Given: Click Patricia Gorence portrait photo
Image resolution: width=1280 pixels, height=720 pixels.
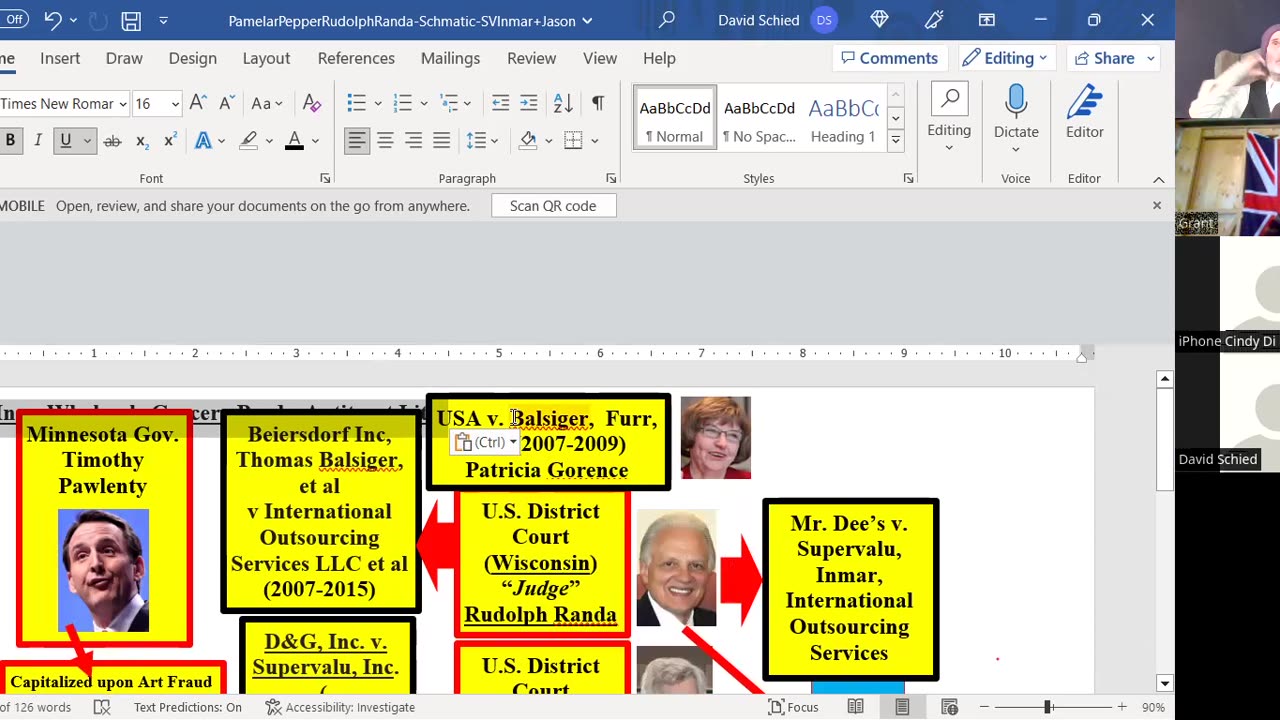Looking at the screenshot, I should 715,437.
